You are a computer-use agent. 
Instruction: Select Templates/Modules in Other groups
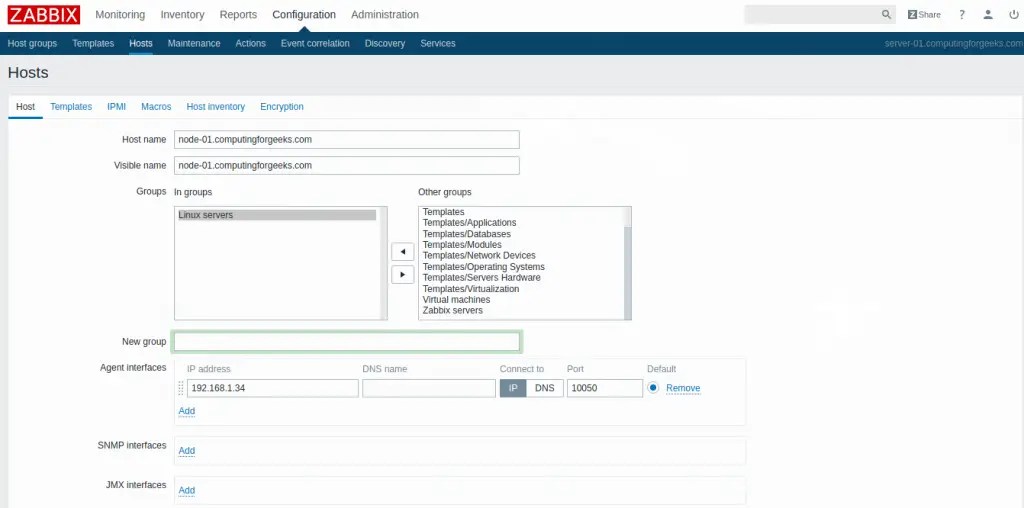coord(462,245)
